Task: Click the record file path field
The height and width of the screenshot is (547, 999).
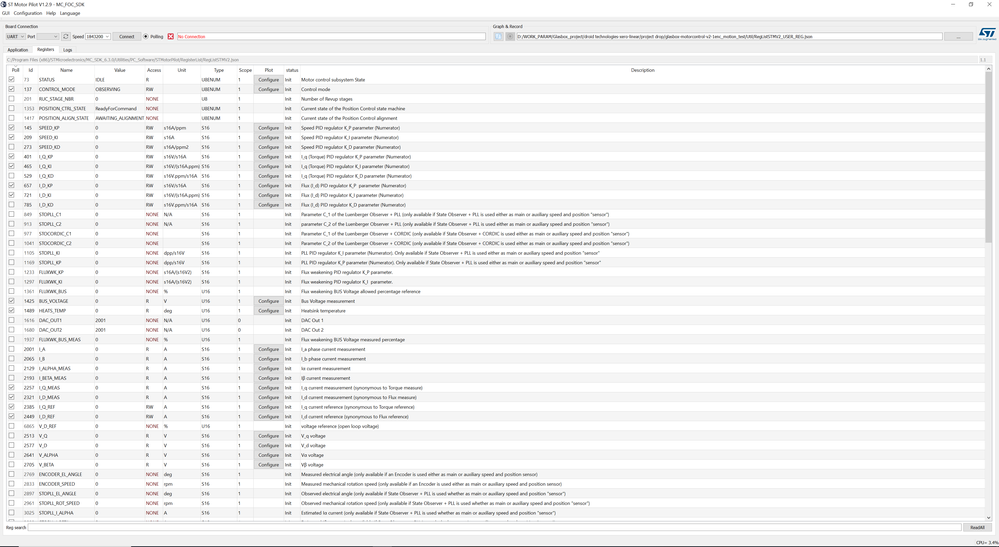Action: [729, 37]
